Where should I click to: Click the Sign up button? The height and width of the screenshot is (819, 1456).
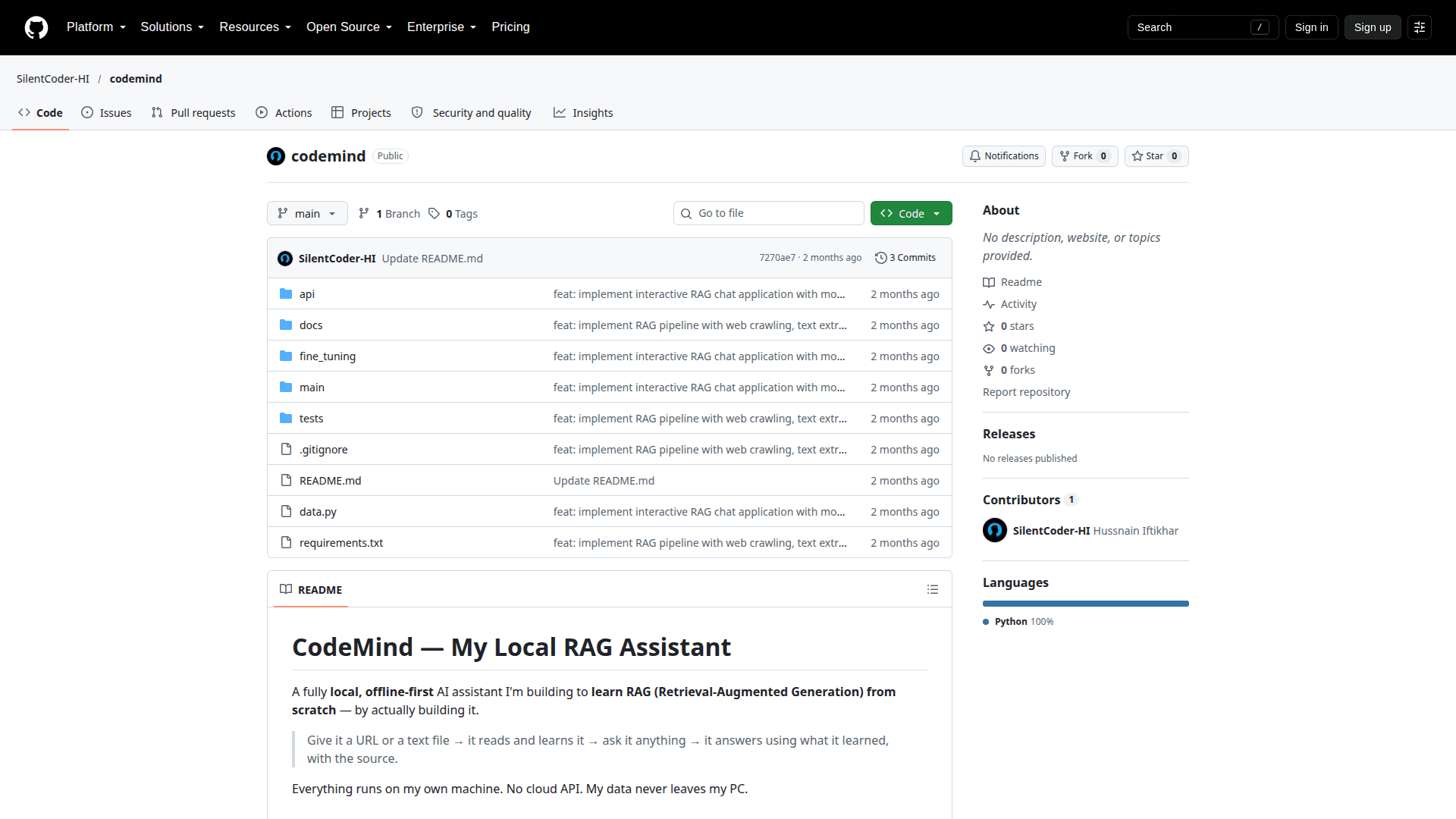tap(1373, 27)
